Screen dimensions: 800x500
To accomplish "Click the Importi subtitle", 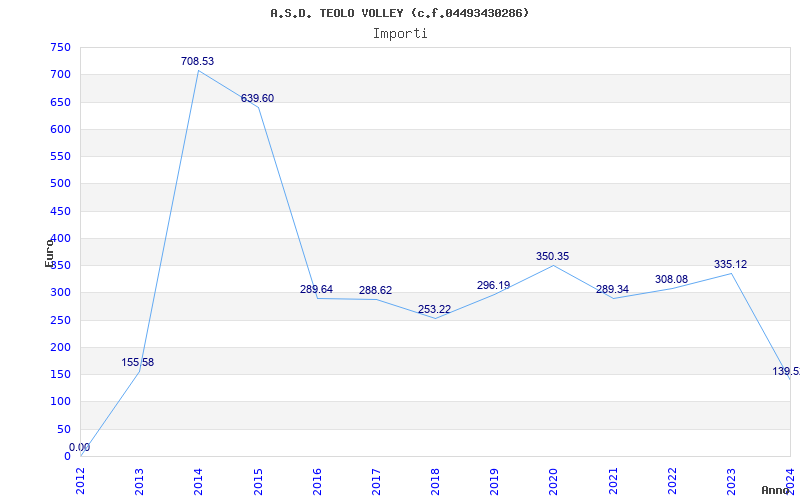I will [400, 34].
